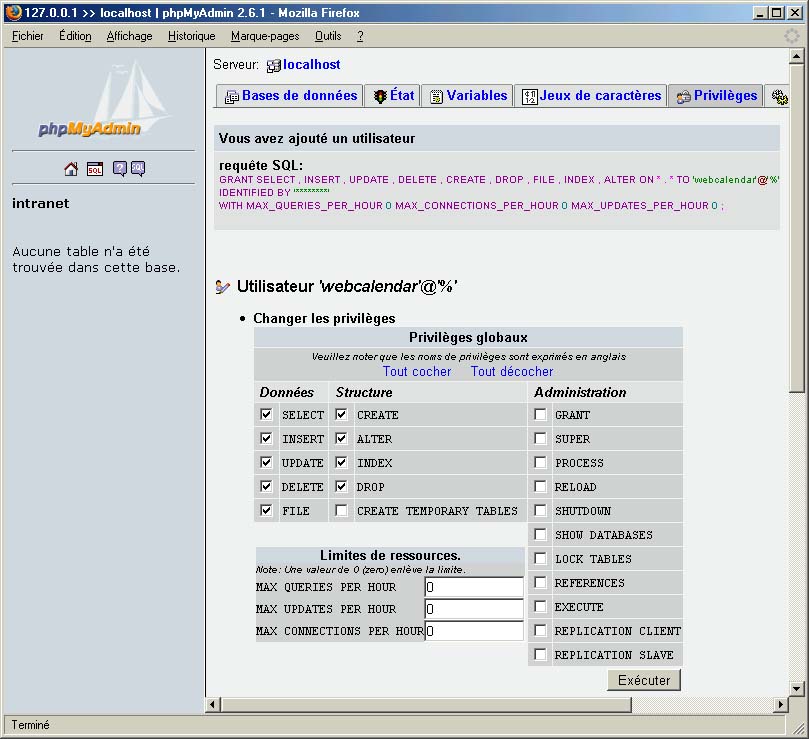This screenshot has height=739, width=809.
Task: Enable the GRANT privilege
Action: [540, 414]
